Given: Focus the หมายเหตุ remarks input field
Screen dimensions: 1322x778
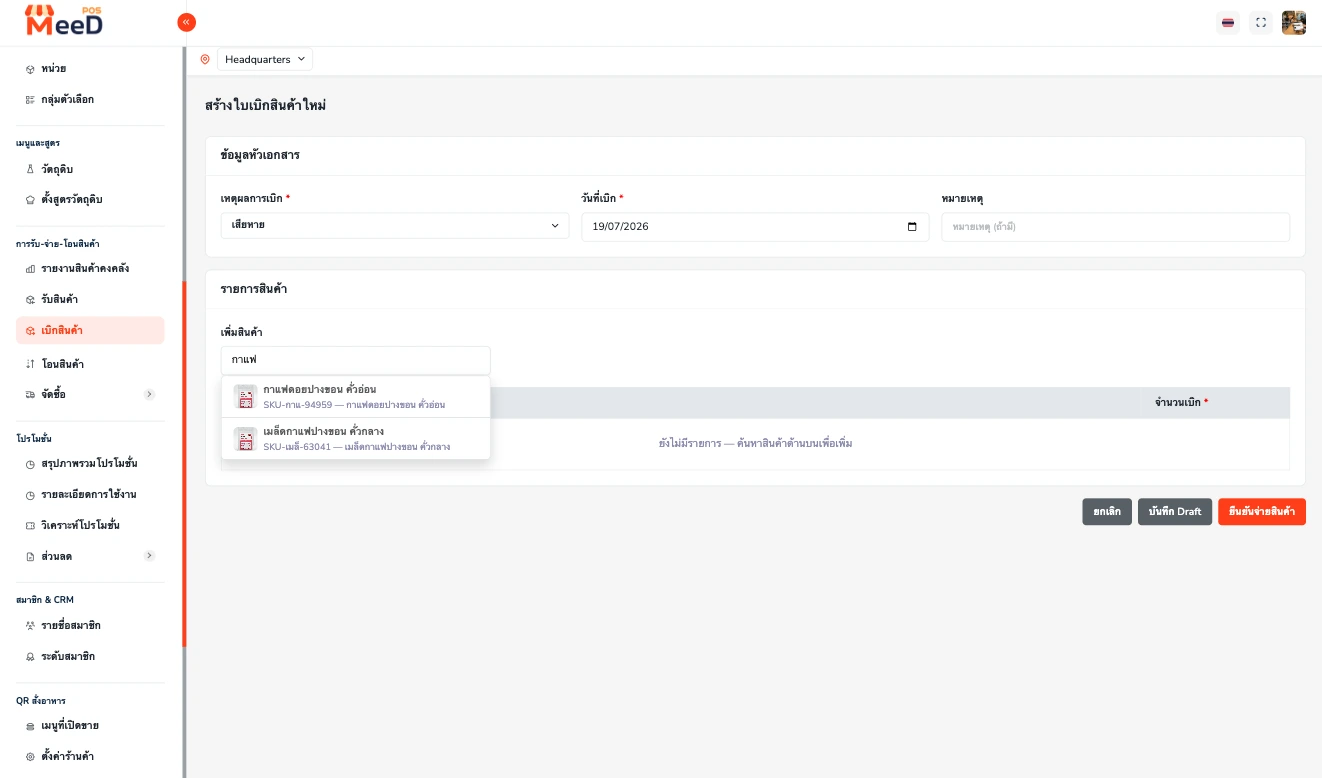Looking at the screenshot, I should [1116, 227].
